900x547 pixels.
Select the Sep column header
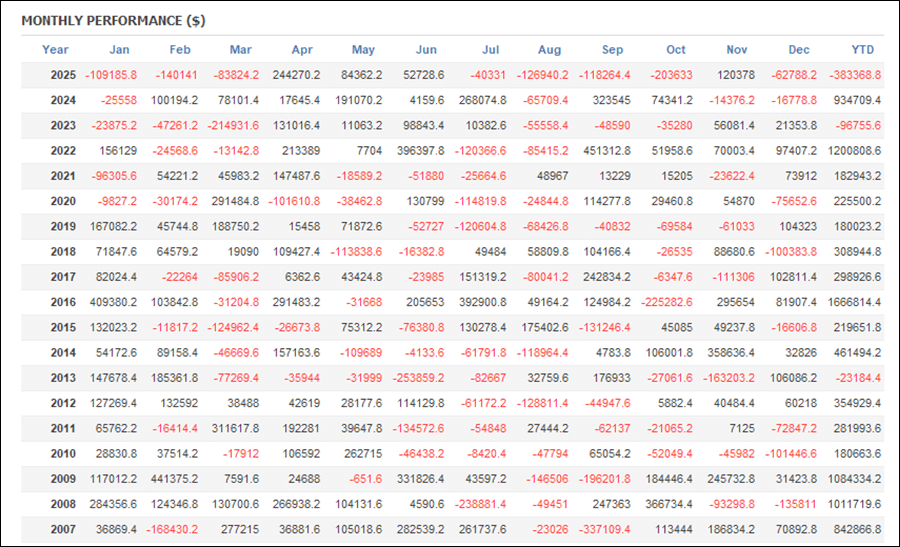point(612,50)
